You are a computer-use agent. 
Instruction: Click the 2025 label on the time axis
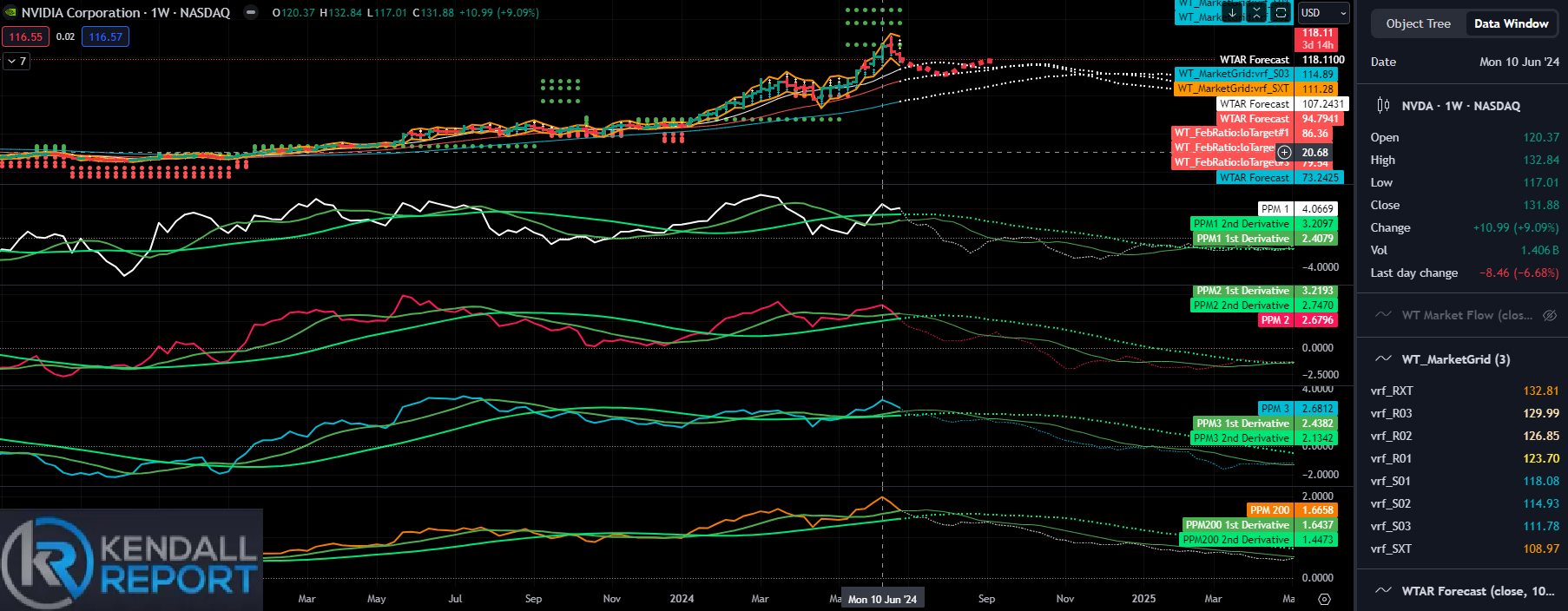click(x=1143, y=599)
